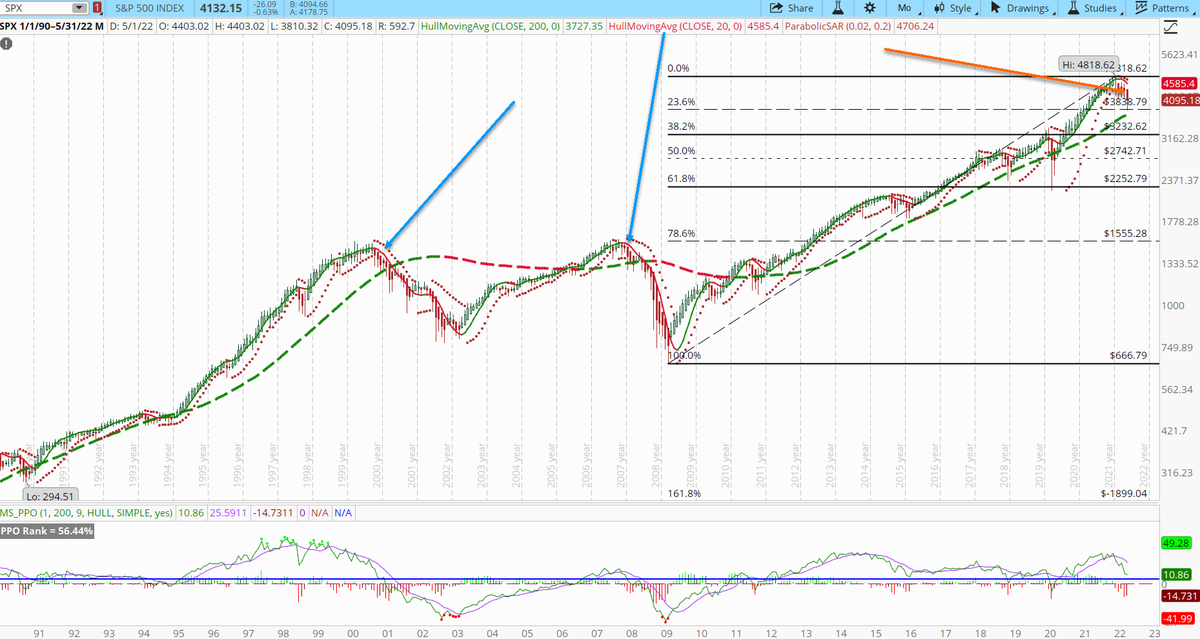Click the red link number 1 badge
The image size is (1200, 639).
[x=98, y=8]
